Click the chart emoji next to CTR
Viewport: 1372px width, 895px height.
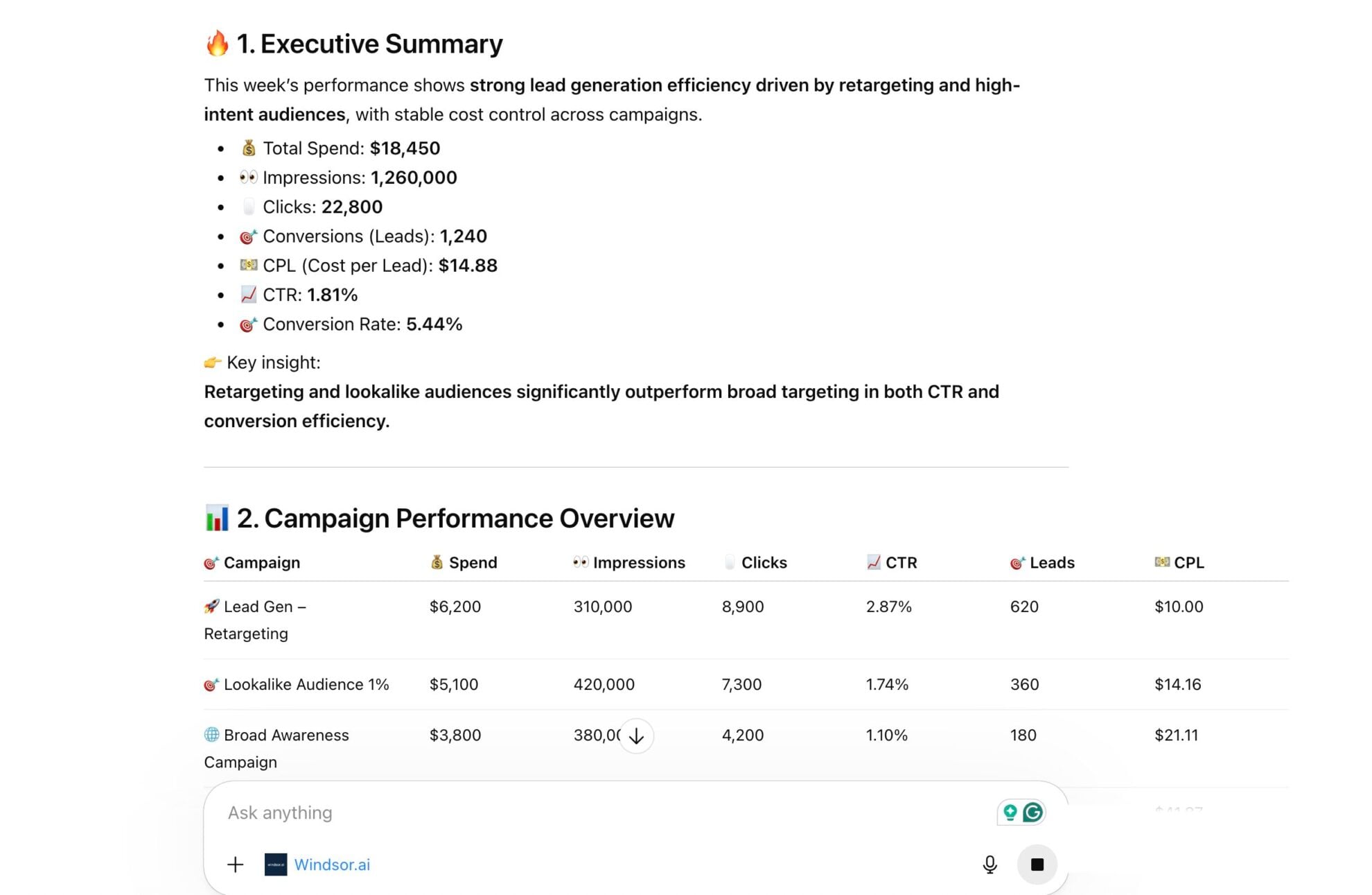pyautogui.click(x=248, y=294)
